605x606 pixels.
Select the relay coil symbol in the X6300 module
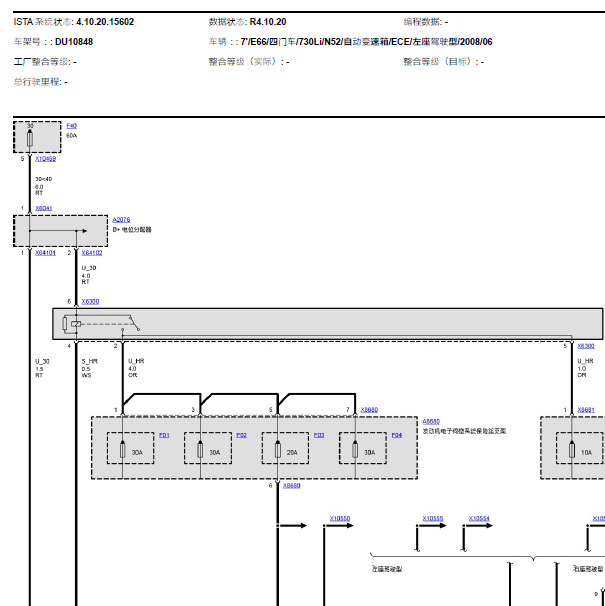(76, 324)
